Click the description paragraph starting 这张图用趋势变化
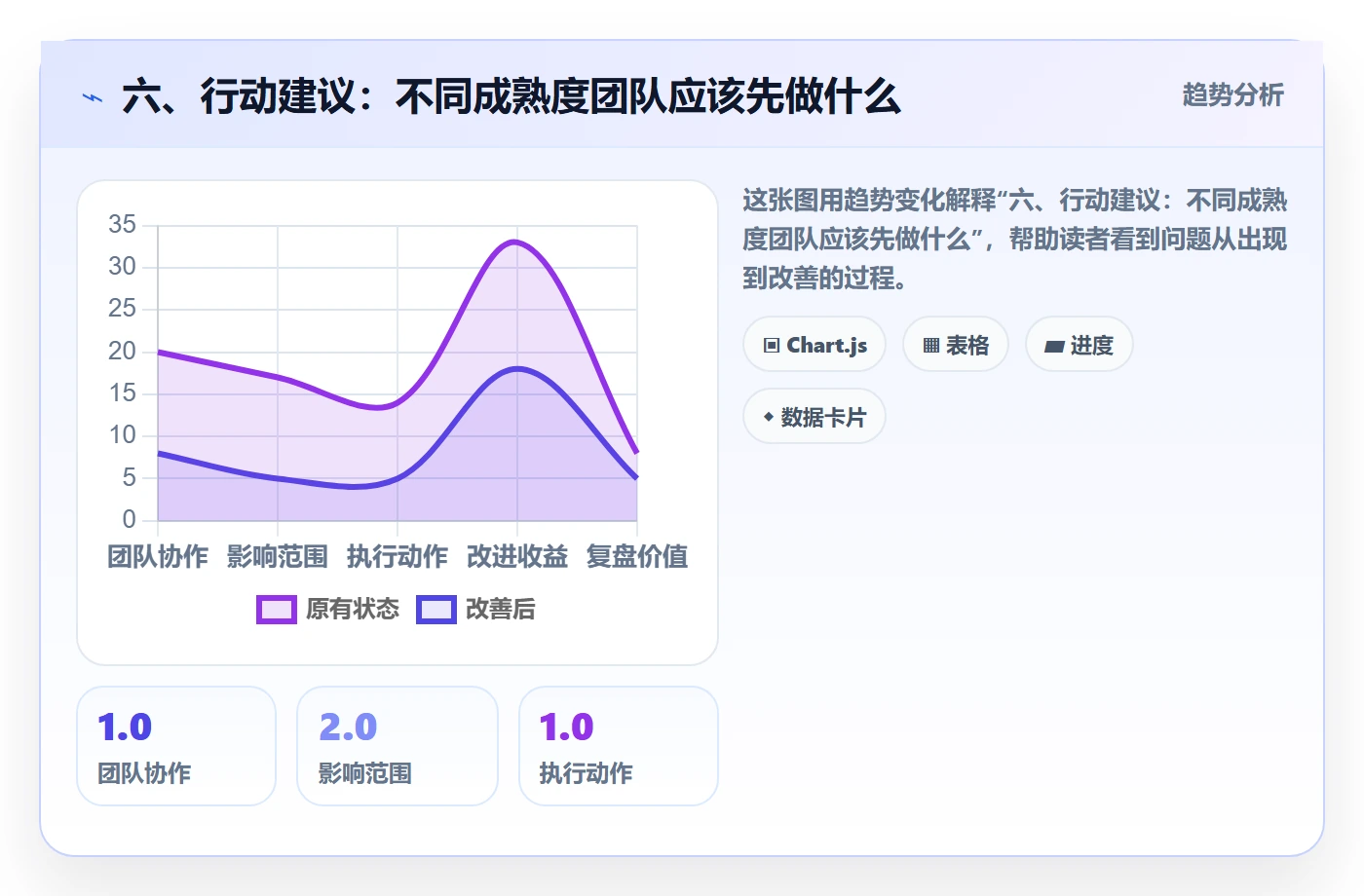Image resolution: width=1364 pixels, height=896 pixels. point(1015,240)
